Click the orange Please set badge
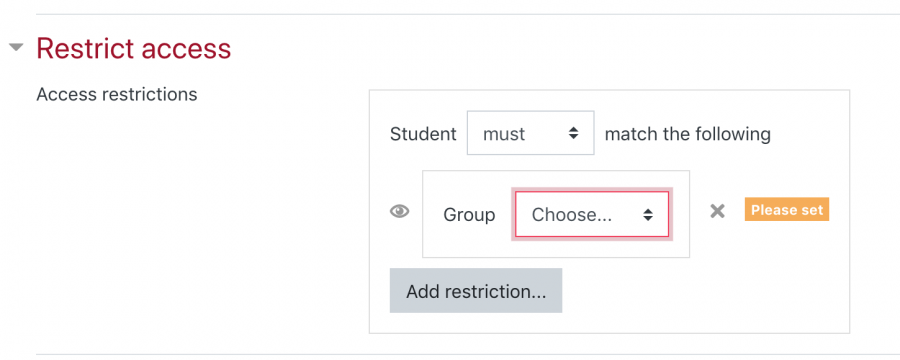This screenshot has height=360, width=900. coord(787,210)
